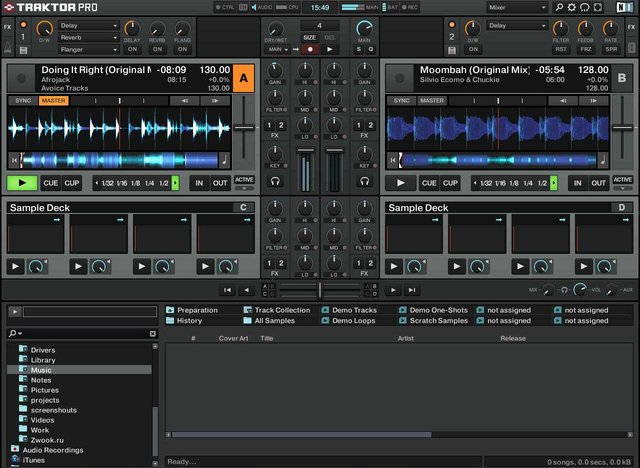Click the keylock note icon on Deck B
The width and height of the screenshot is (640, 468).
tap(603, 160)
